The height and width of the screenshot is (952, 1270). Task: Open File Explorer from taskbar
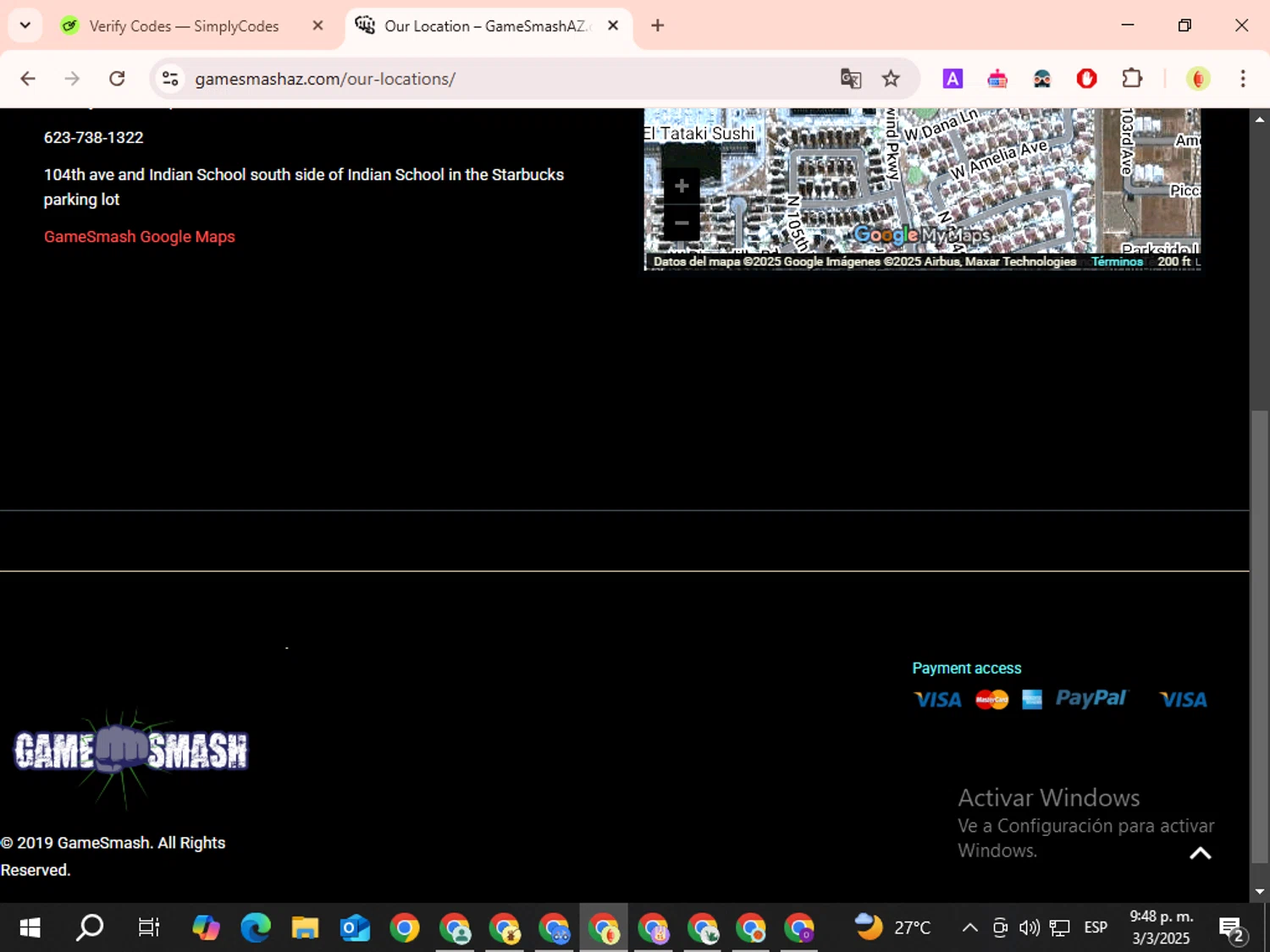(x=305, y=928)
